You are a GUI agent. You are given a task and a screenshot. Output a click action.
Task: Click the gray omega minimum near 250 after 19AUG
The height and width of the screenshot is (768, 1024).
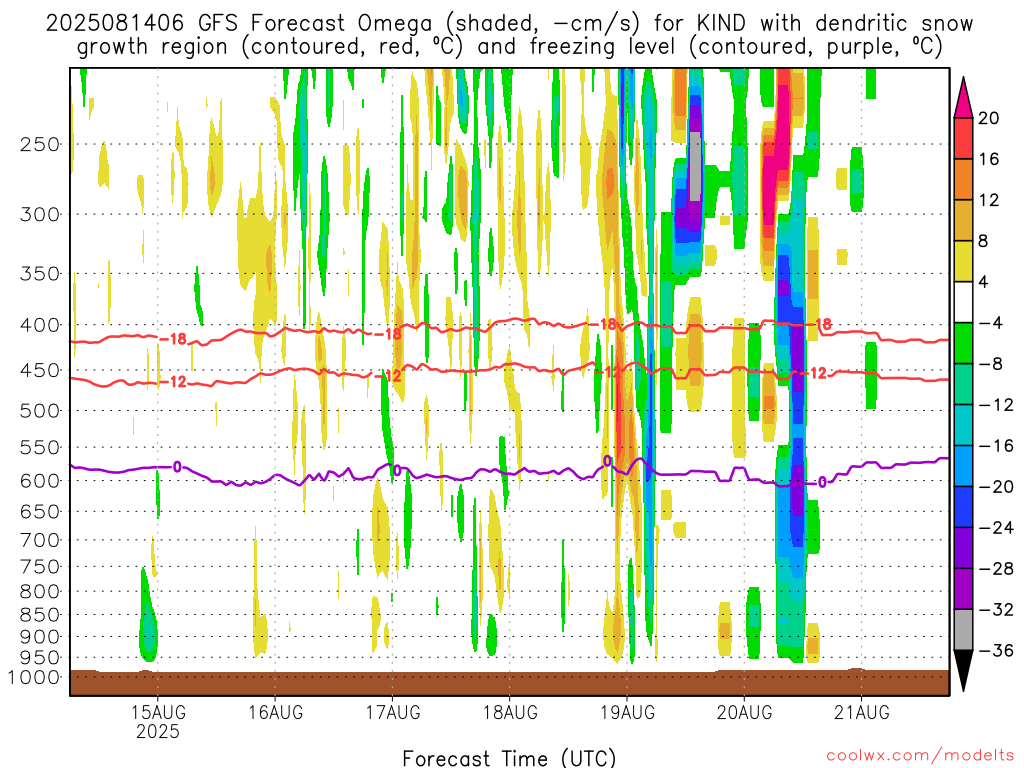pyautogui.click(x=696, y=165)
